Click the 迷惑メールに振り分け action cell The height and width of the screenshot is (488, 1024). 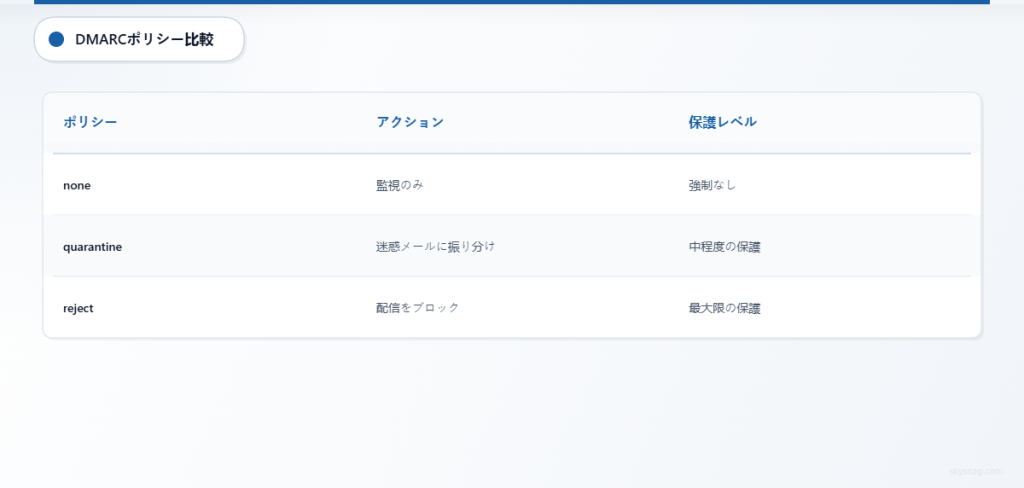436,247
